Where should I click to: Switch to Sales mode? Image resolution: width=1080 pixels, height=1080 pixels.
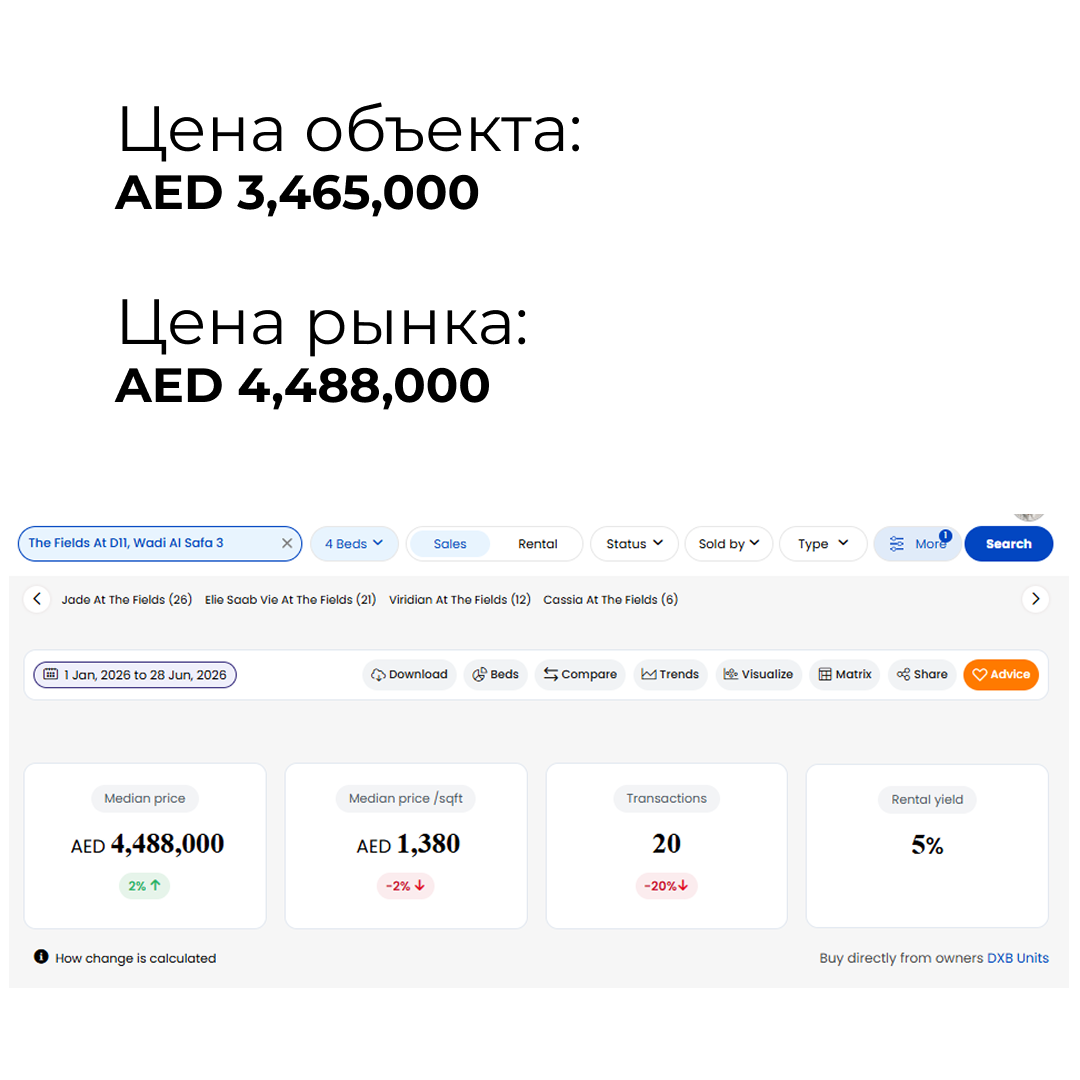(x=450, y=543)
